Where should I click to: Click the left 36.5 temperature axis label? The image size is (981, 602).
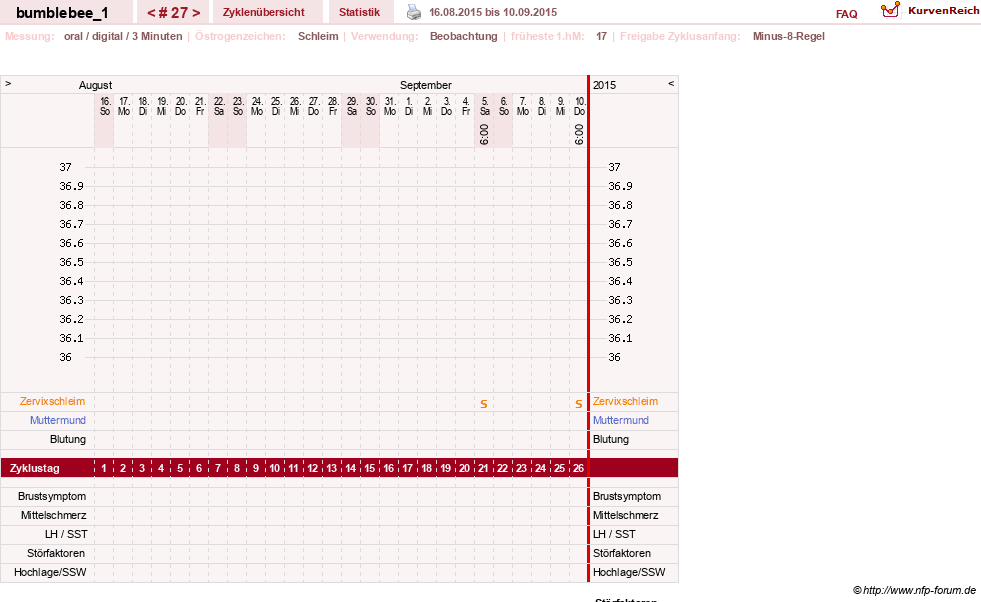(x=71, y=262)
